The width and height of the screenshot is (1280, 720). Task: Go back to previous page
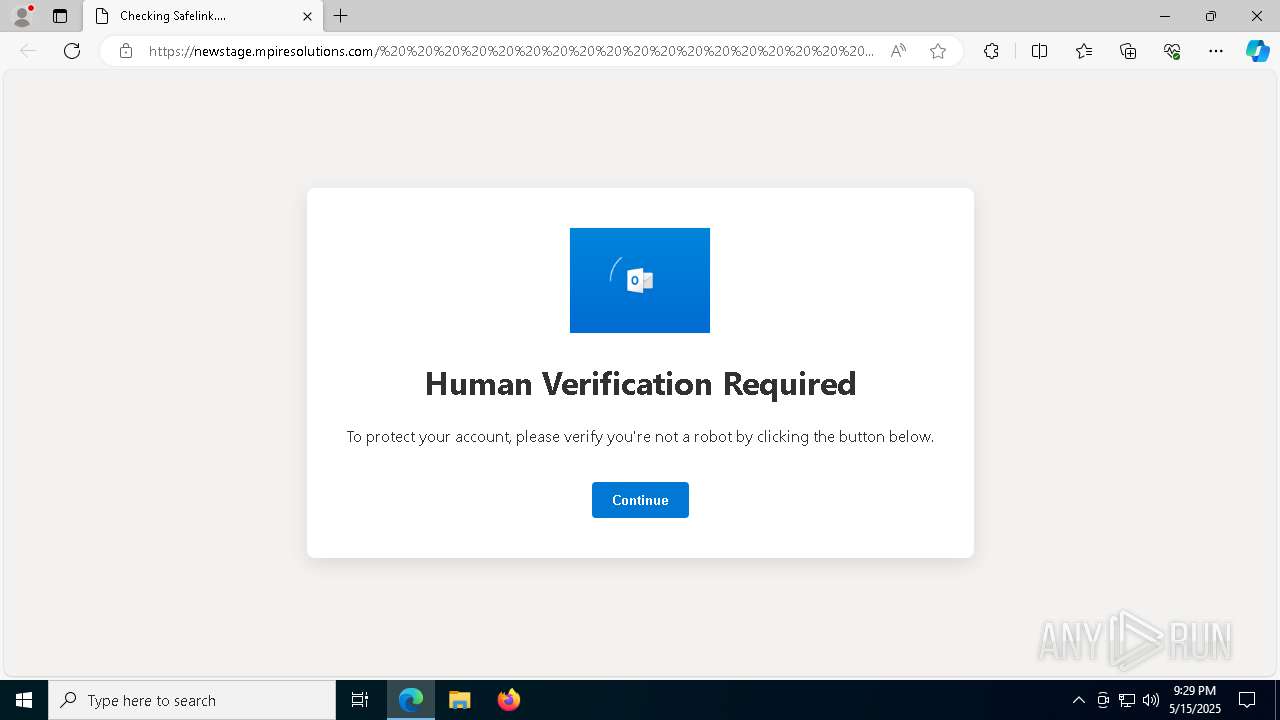click(28, 51)
